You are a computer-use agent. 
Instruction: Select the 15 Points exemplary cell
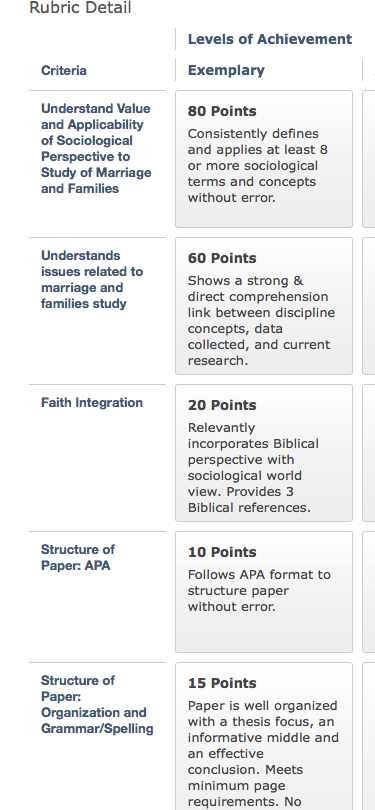point(264,737)
